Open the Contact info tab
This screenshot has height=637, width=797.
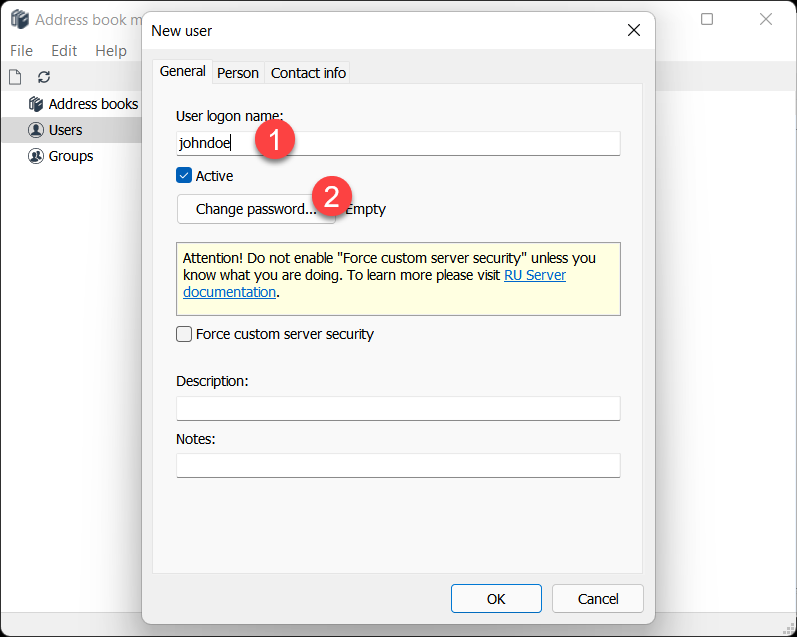308,73
